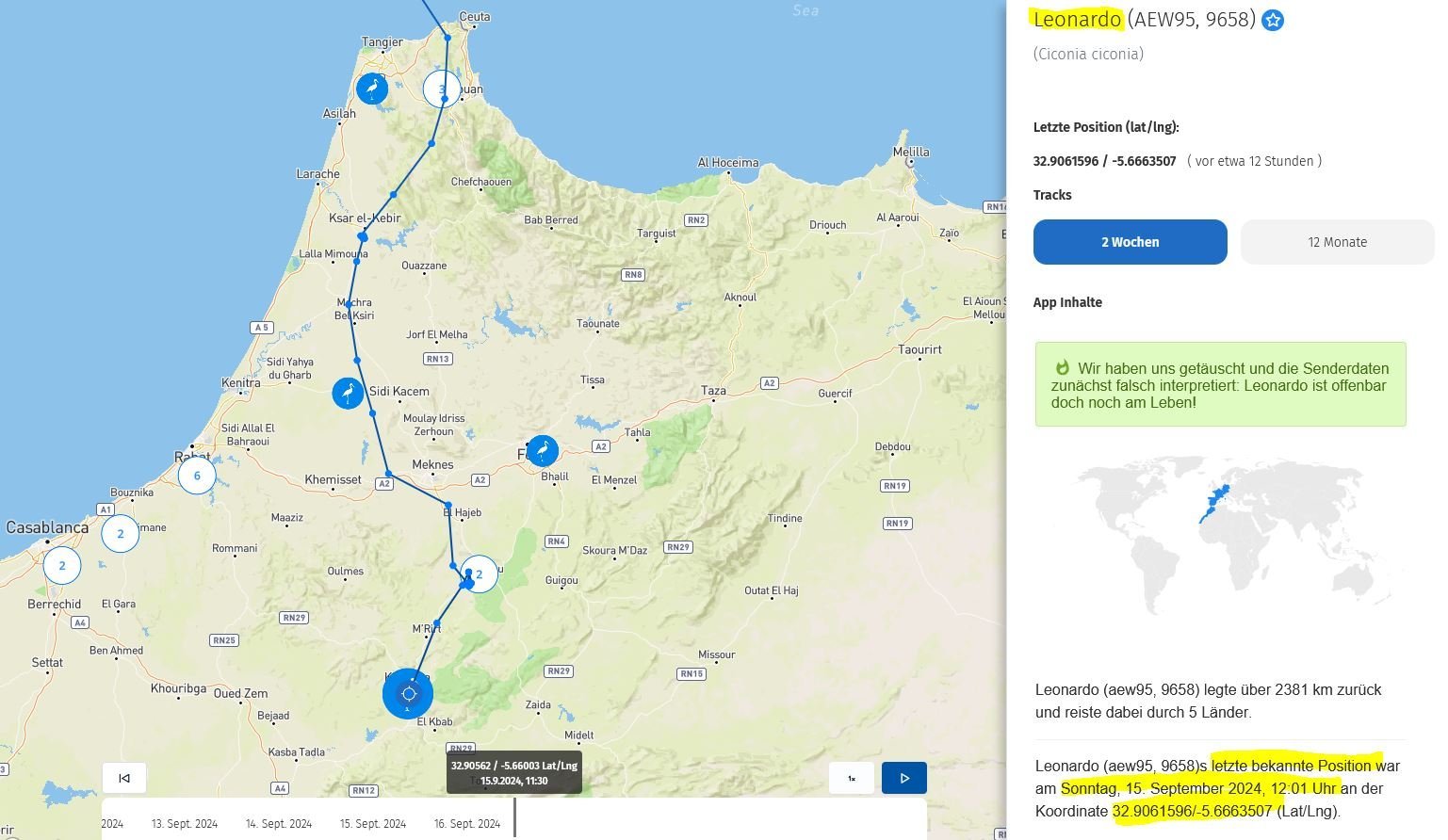Viewport: 1448px width, 840px height.
Task: Expand cluster of 3 near Tetouan
Action: click(442, 89)
